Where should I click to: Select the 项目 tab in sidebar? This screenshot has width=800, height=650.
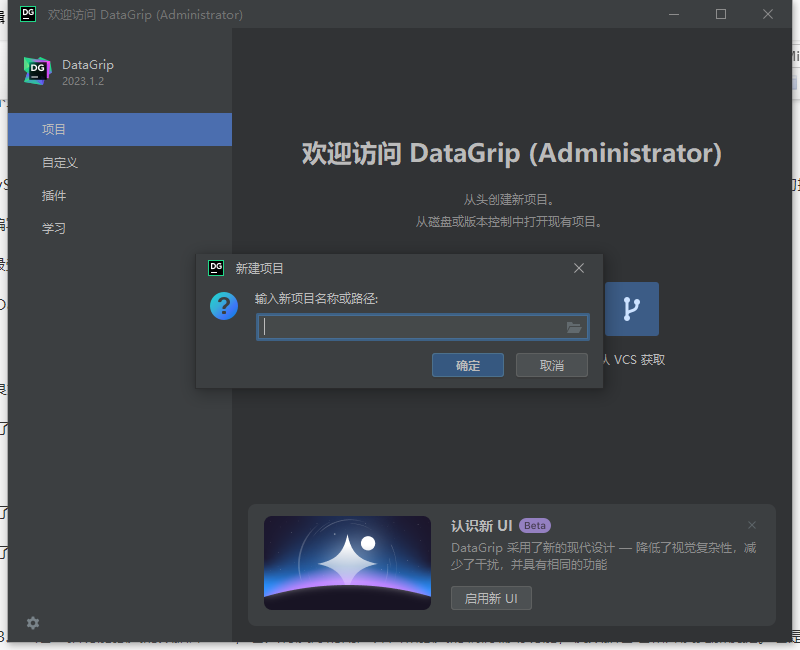coord(120,130)
